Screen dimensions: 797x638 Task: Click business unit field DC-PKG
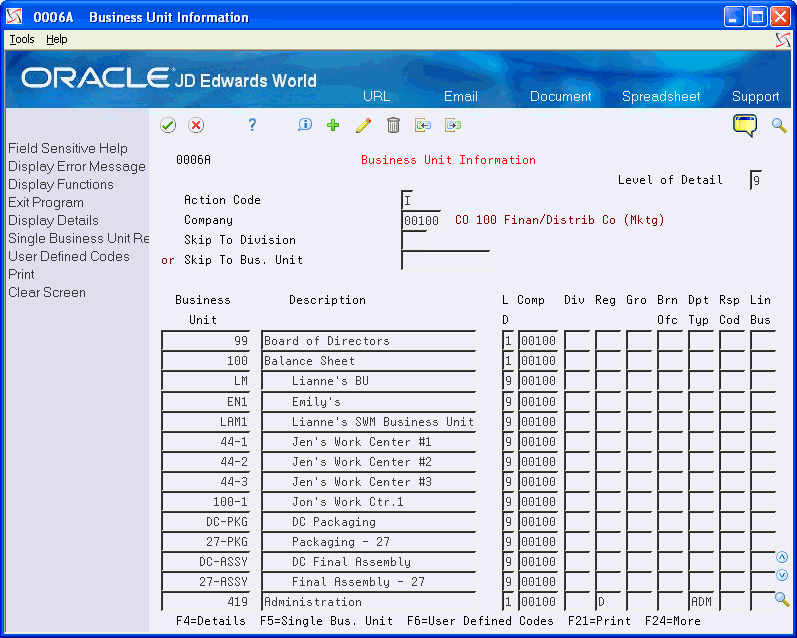coord(206,522)
